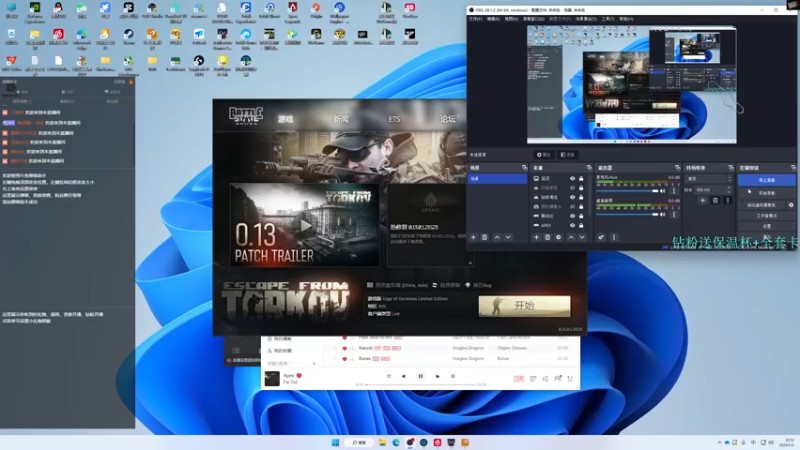800x450 pixels.
Task: Open the lyrics view in music player
Action: click(x=453, y=377)
